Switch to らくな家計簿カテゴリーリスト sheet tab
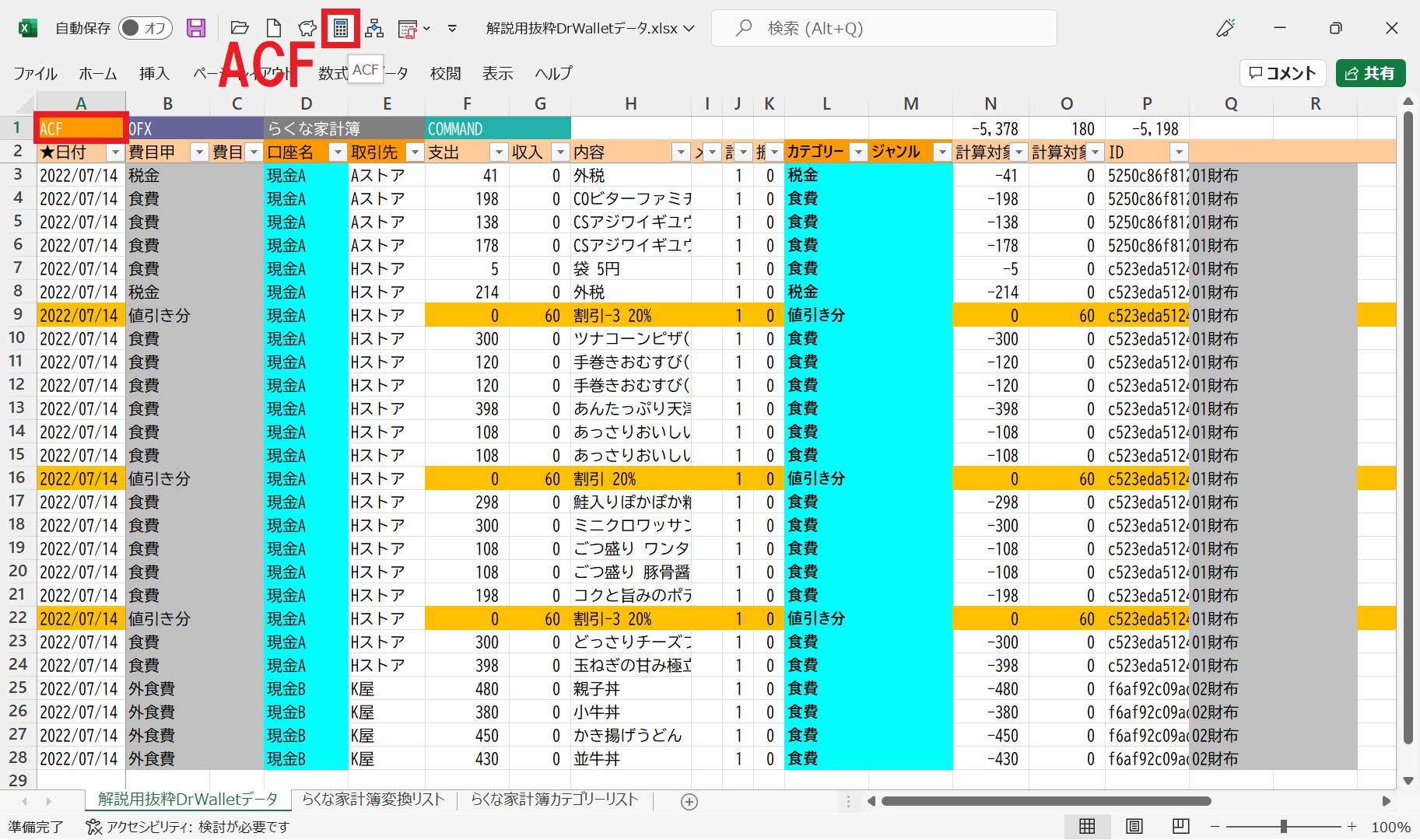The width and height of the screenshot is (1420, 840). [x=554, y=800]
